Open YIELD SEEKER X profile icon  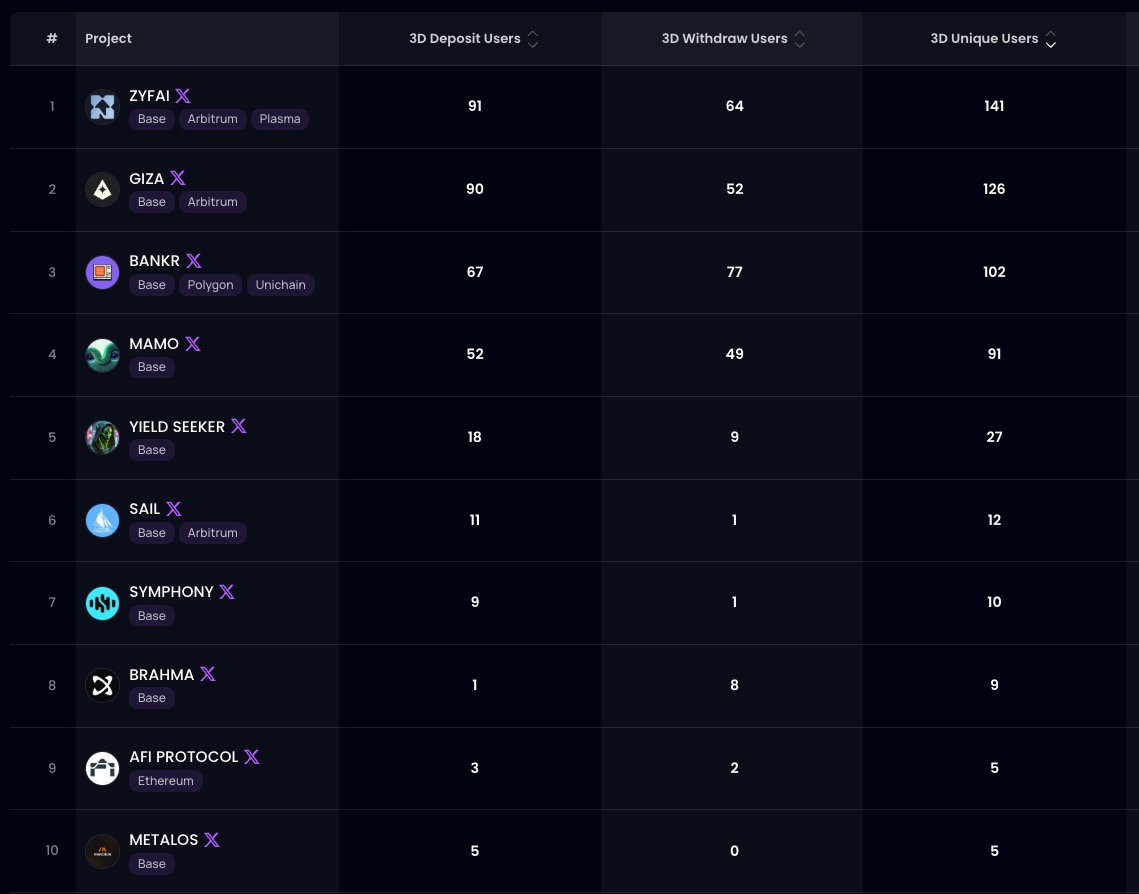point(239,426)
